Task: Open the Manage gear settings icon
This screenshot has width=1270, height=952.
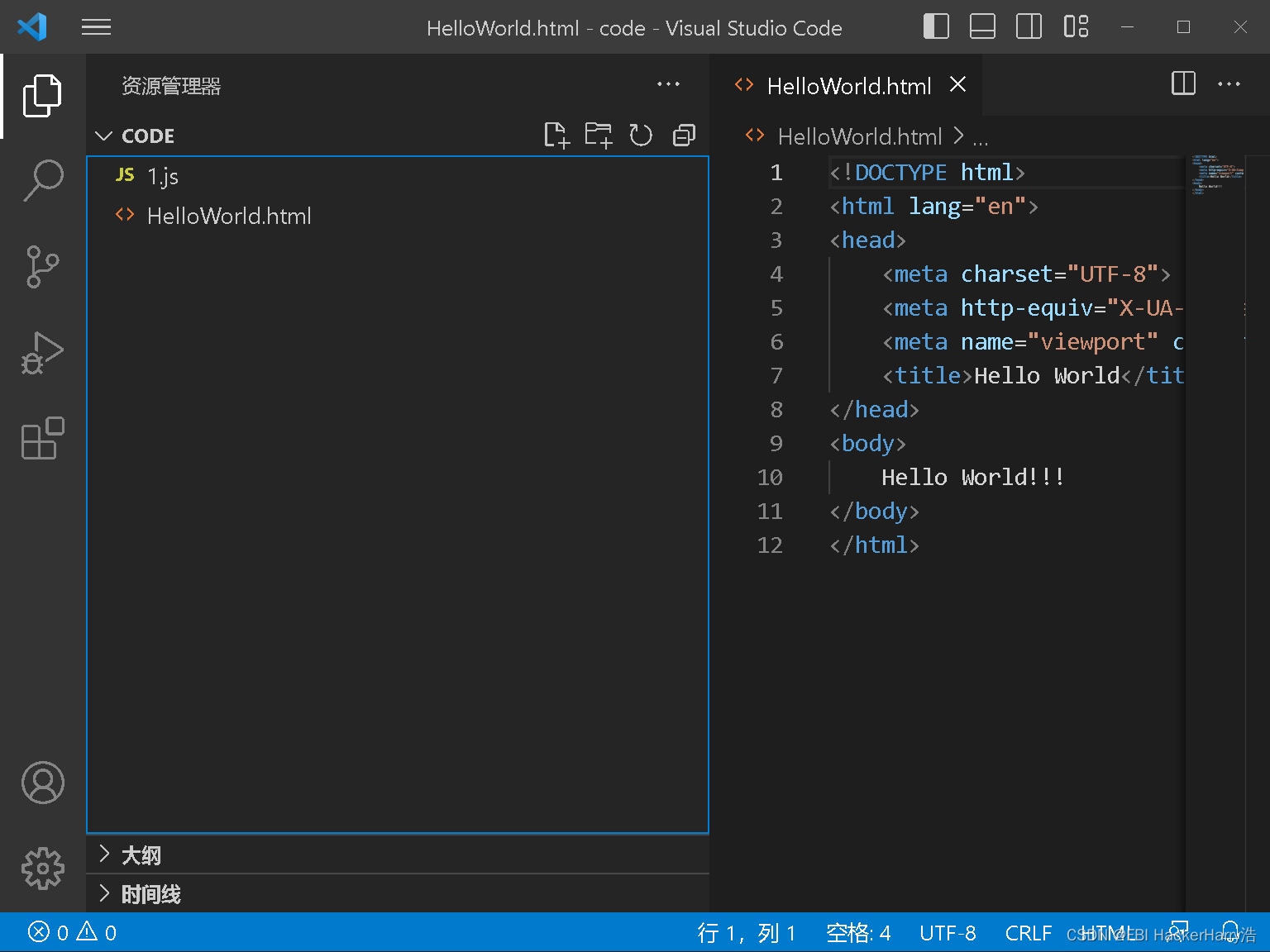Action: click(42, 869)
